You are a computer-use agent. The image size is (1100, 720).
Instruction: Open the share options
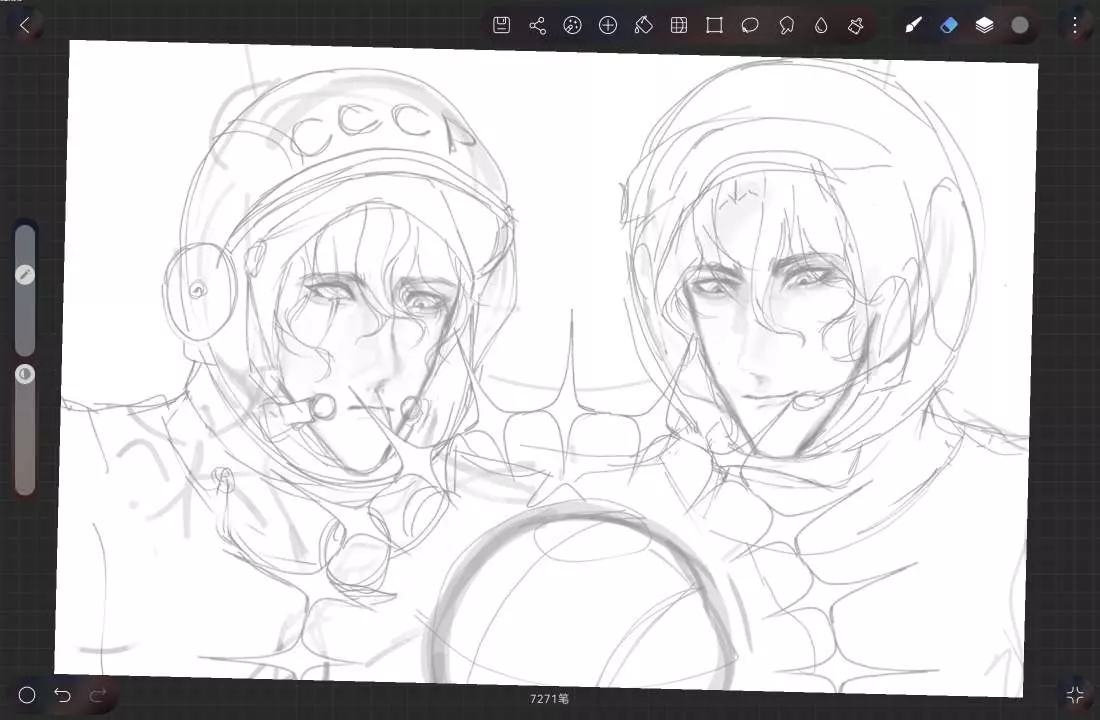click(x=537, y=26)
